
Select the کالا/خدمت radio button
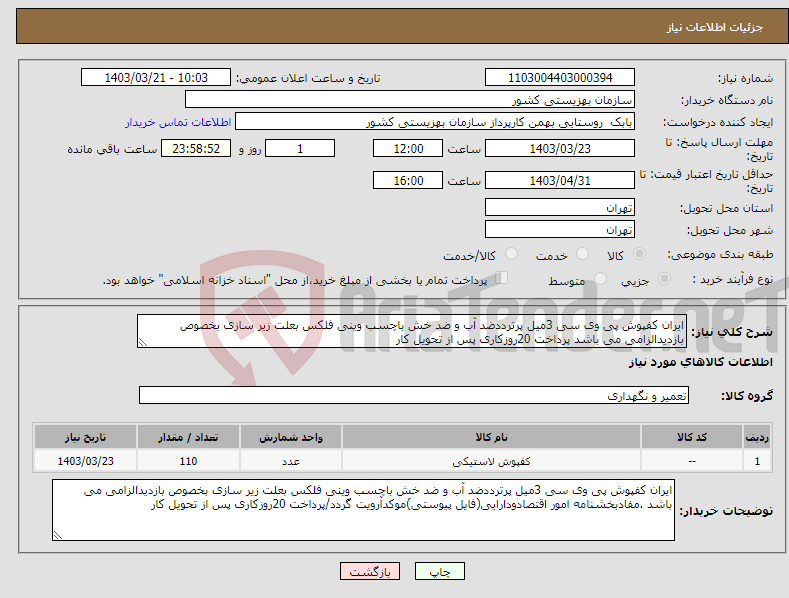(x=511, y=254)
